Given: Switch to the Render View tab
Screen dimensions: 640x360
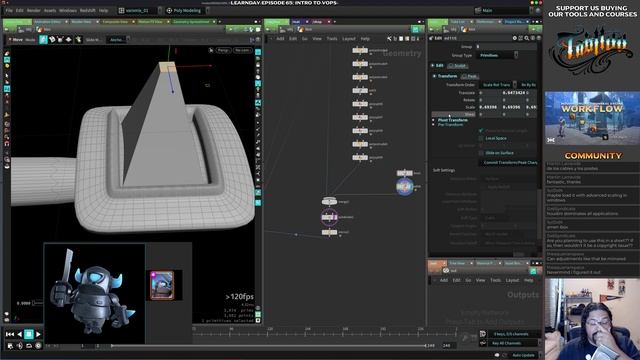Looking at the screenshot, I should (x=82, y=22).
